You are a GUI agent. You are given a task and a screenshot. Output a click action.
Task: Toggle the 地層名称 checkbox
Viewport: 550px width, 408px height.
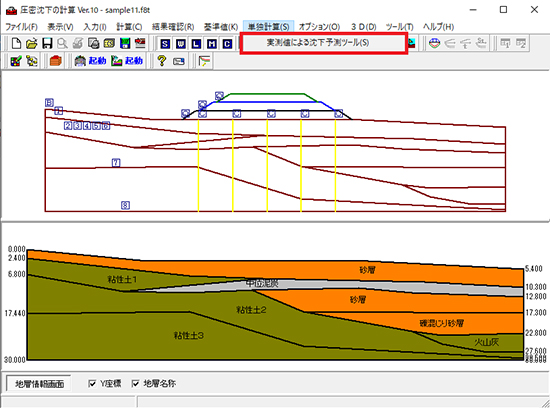[x=135, y=383]
